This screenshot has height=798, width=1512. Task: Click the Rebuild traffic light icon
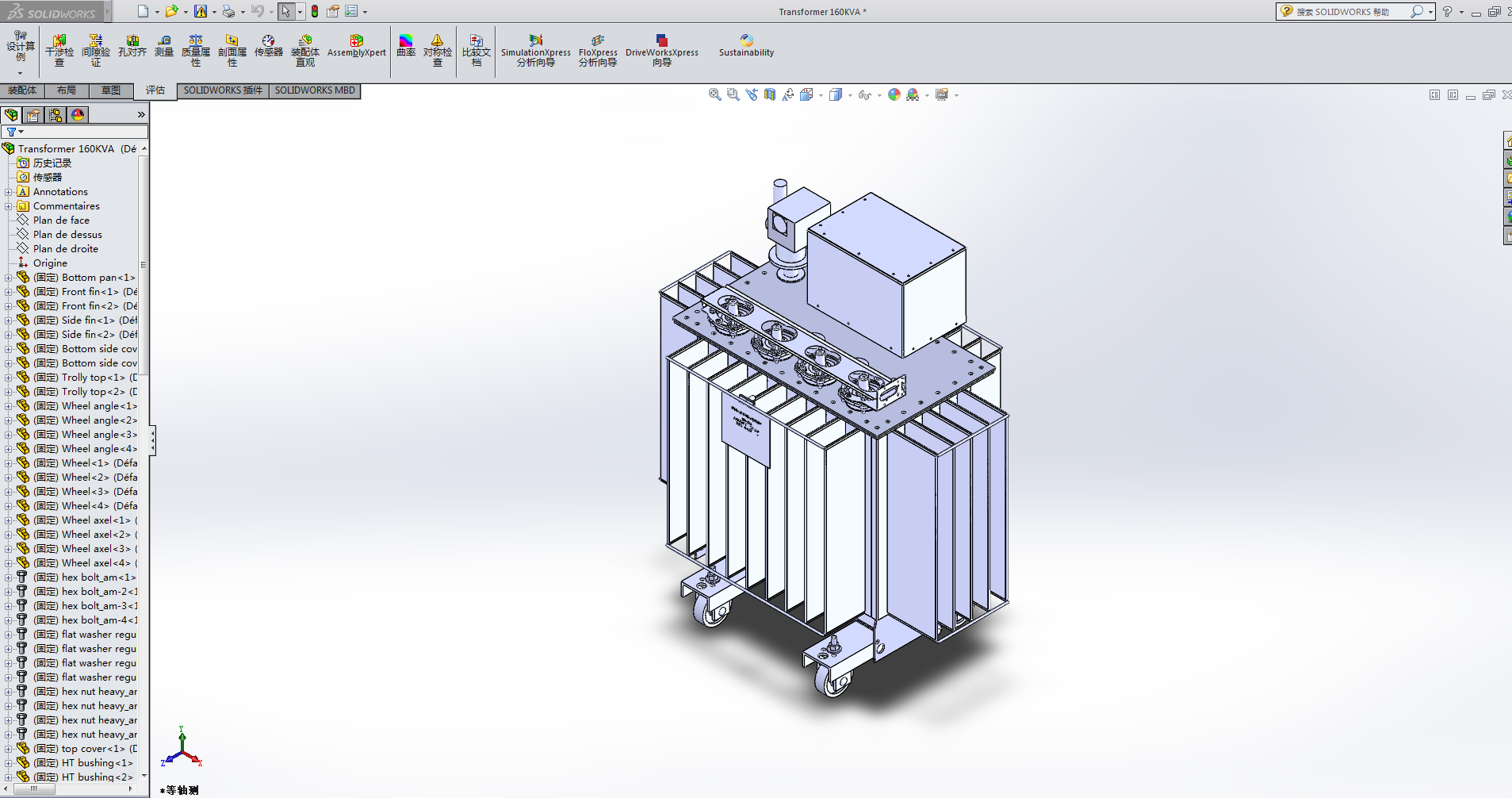tap(315, 11)
